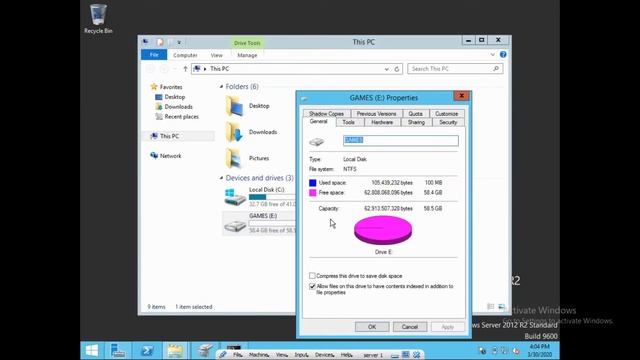
Task: Select the Local Disk (C:) drive icon
Action: [235, 197]
